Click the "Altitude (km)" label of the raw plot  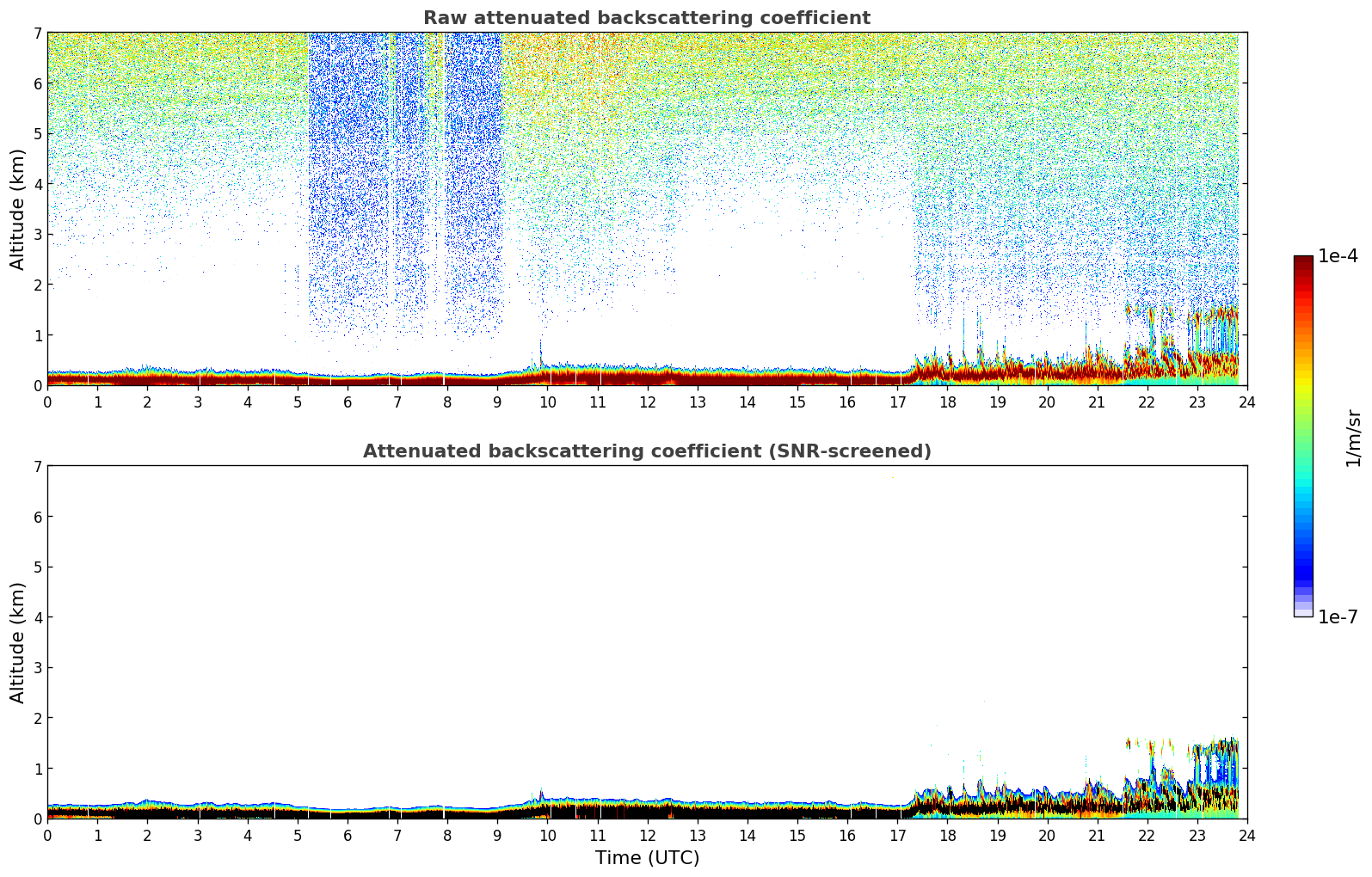pos(18,209)
